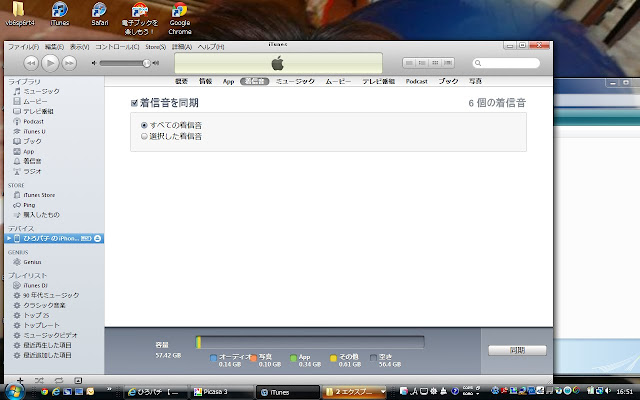Switch to list view in iTunes toolbar
Screen dimensions: 640x400
coord(409,63)
